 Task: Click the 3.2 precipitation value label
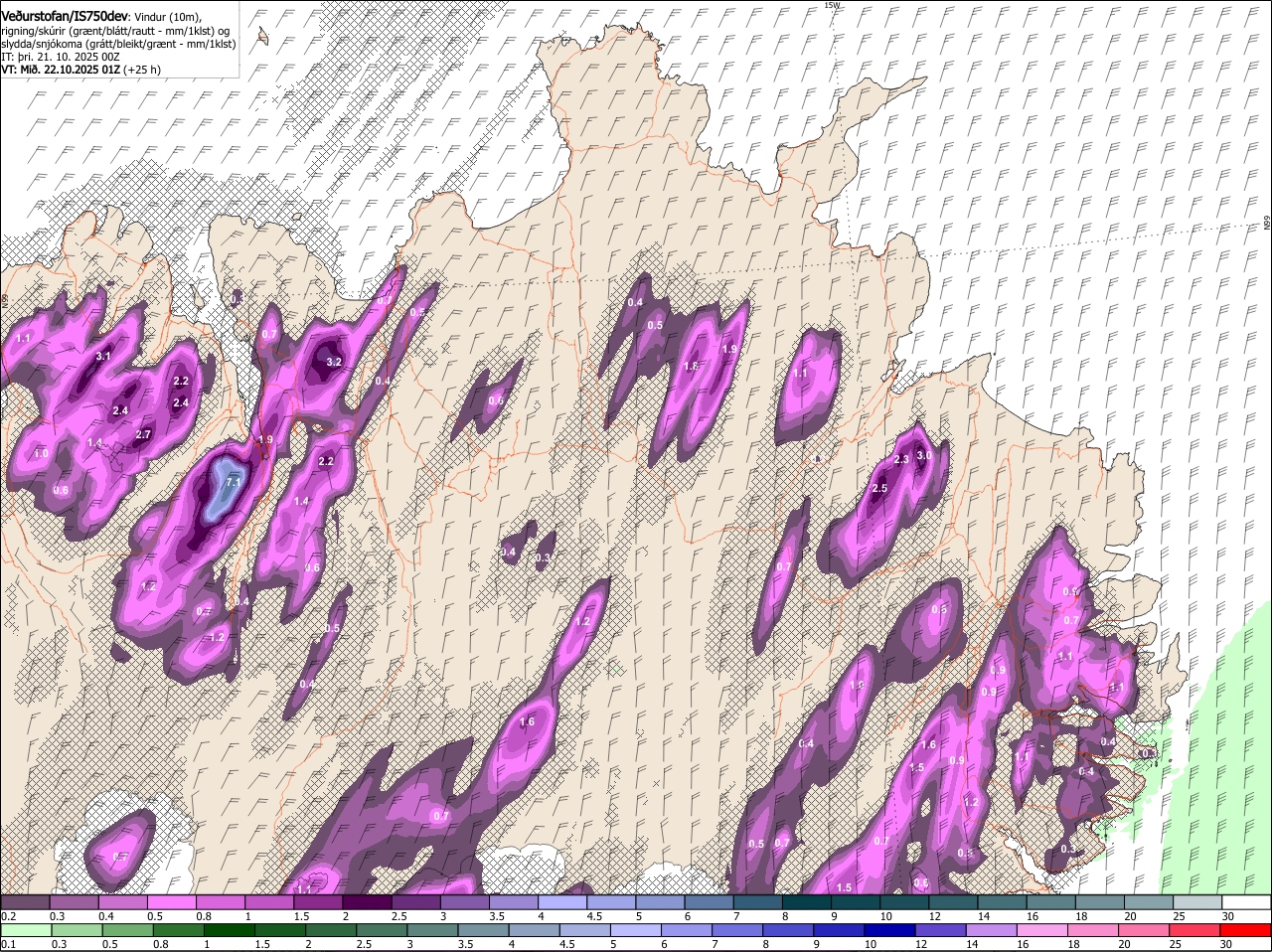click(334, 363)
